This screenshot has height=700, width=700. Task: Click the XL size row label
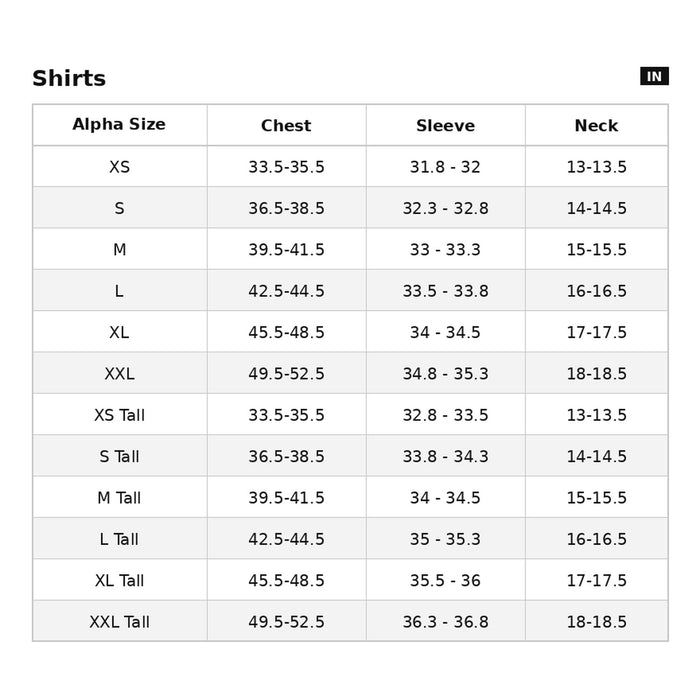pyautogui.click(x=119, y=333)
